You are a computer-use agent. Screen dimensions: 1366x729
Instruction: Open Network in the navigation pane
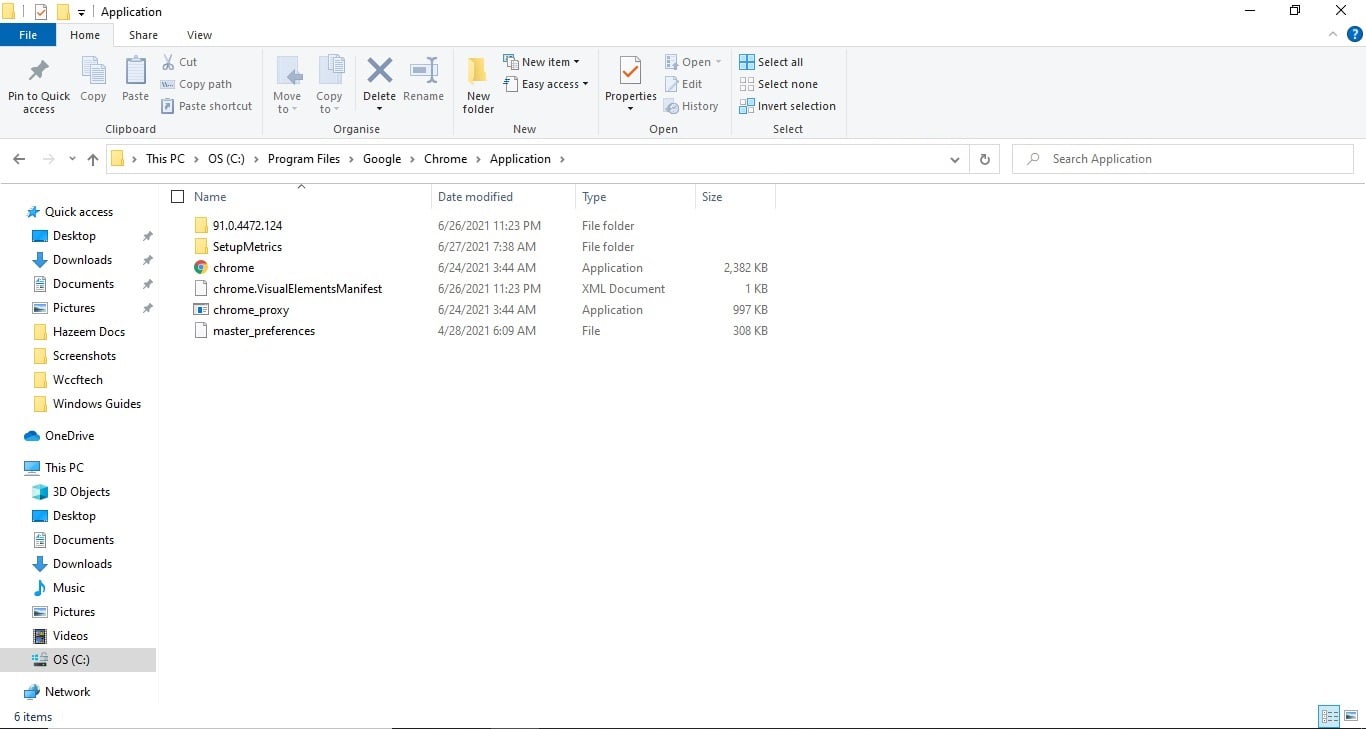point(67,692)
